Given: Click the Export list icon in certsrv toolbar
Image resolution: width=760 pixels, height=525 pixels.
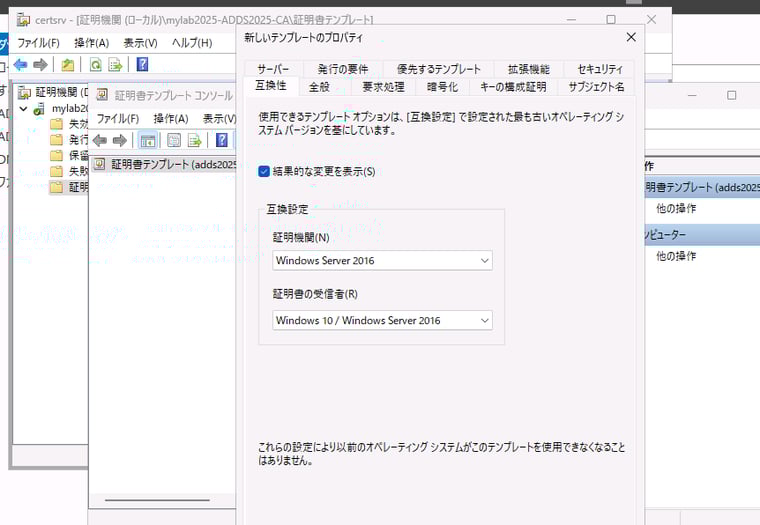Looking at the screenshot, I should pos(115,64).
